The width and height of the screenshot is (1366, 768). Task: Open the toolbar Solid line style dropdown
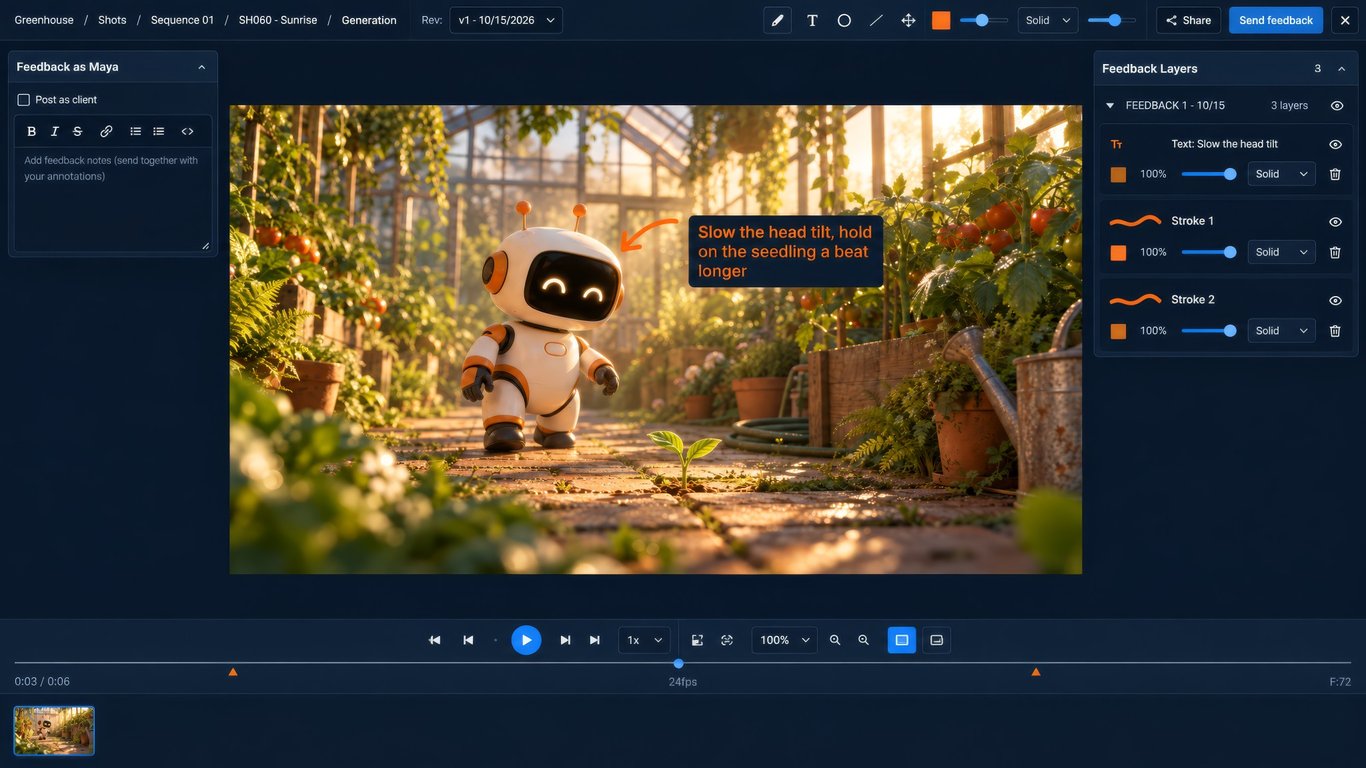tap(1048, 20)
